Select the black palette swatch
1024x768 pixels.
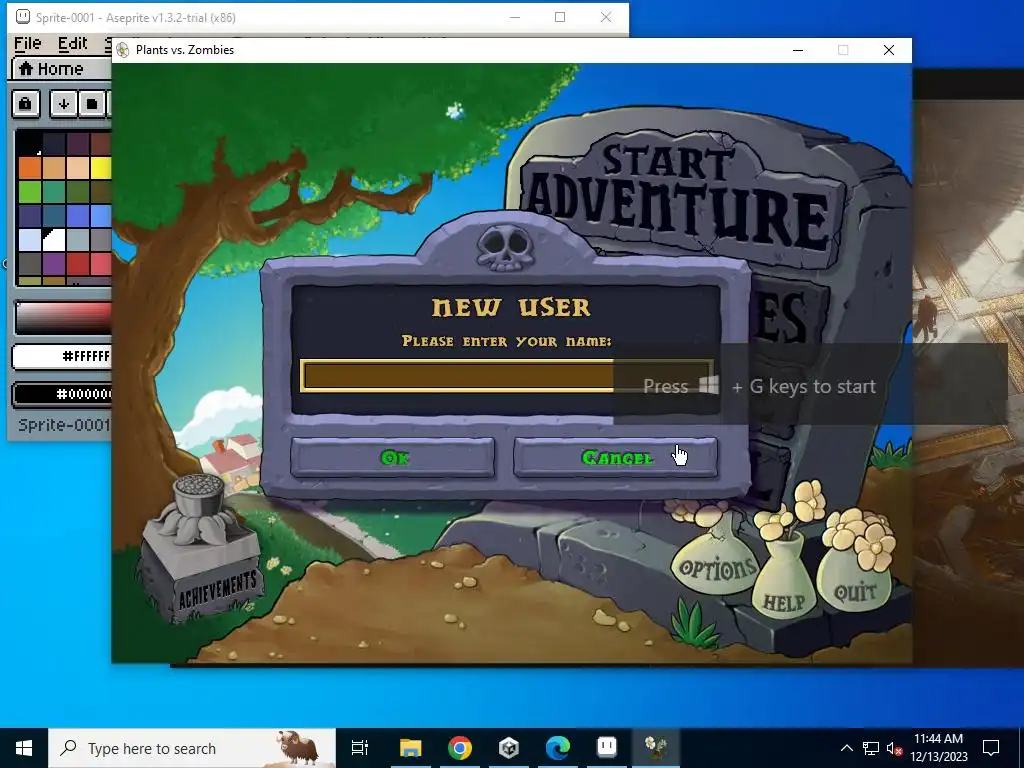(29, 144)
